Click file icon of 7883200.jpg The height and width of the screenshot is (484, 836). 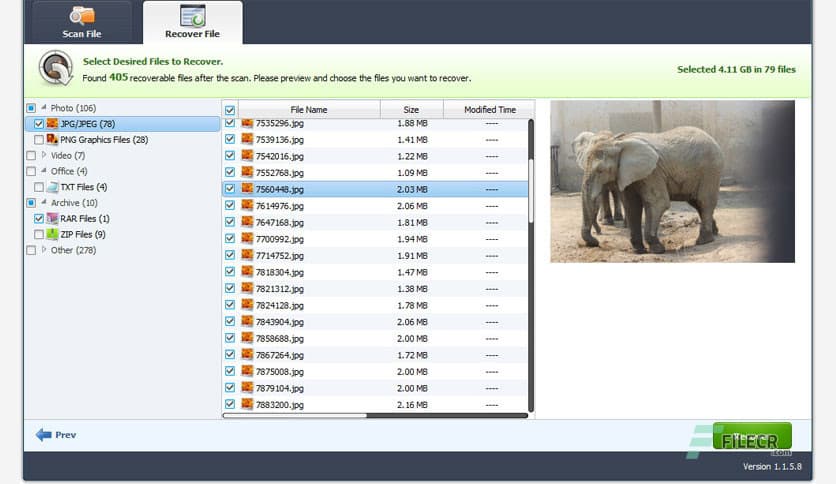247,404
